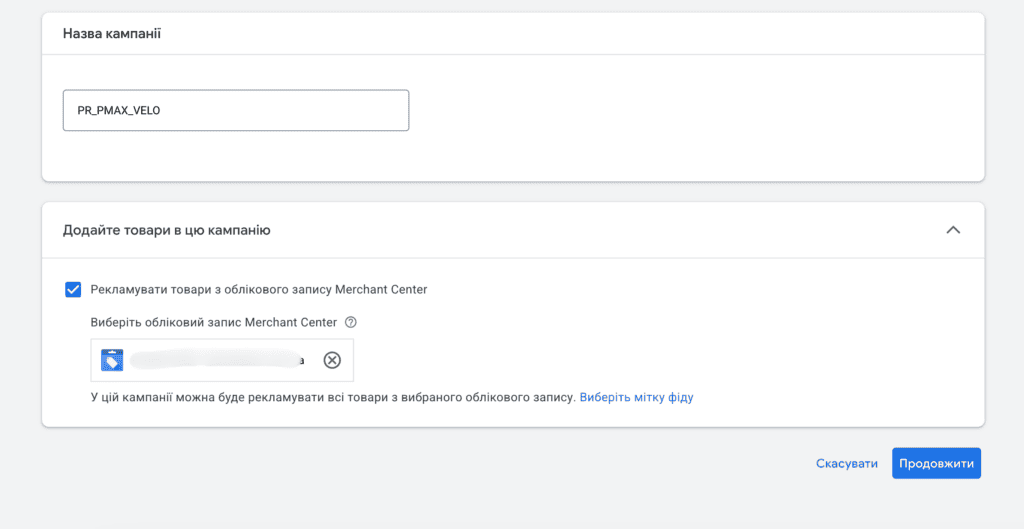Click the Додайте товари в цю кампанію header
The image size is (1024, 529).
(x=167, y=230)
